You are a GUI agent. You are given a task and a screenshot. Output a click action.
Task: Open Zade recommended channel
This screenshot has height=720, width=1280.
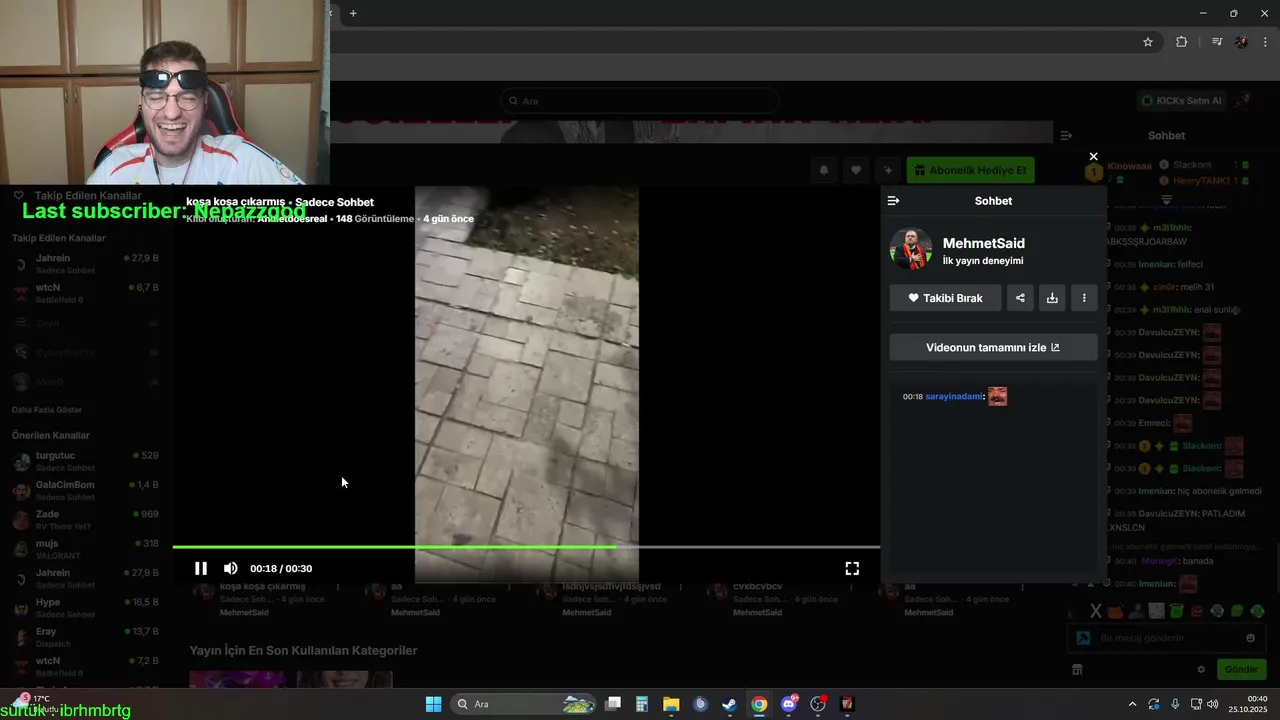[x=86, y=520]
